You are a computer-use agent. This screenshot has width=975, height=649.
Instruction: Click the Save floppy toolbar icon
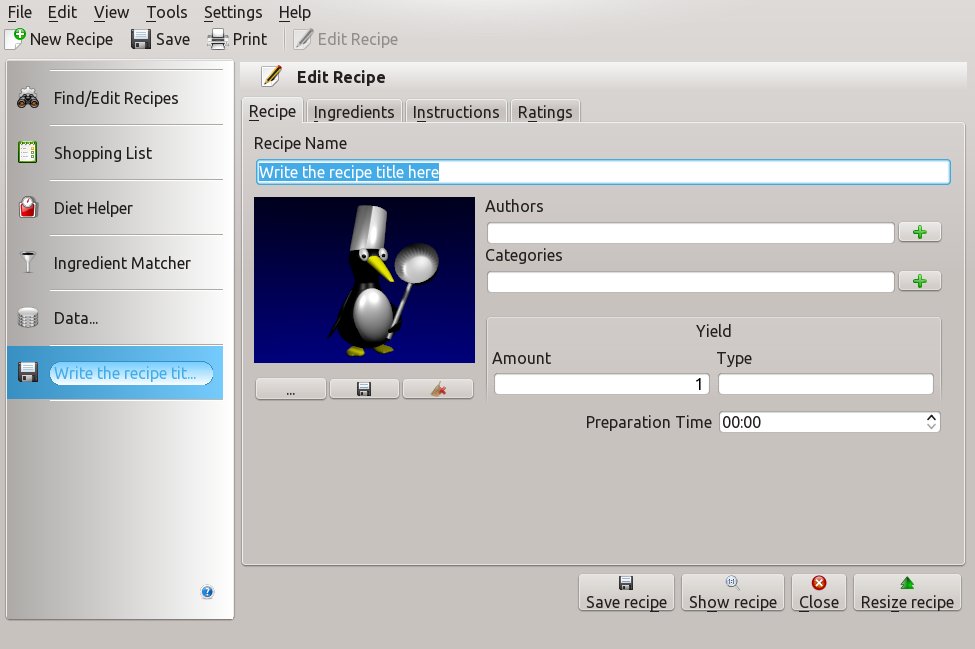point(141,39)
